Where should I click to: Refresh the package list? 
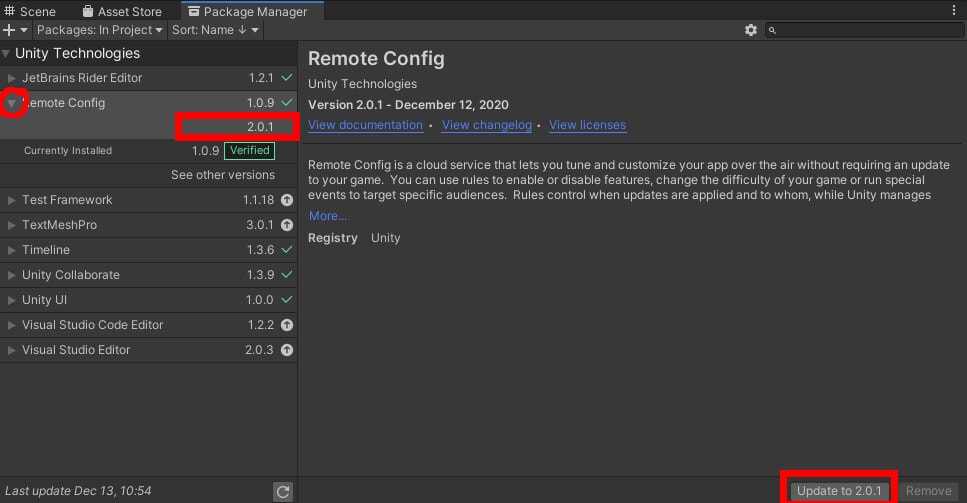283,491
